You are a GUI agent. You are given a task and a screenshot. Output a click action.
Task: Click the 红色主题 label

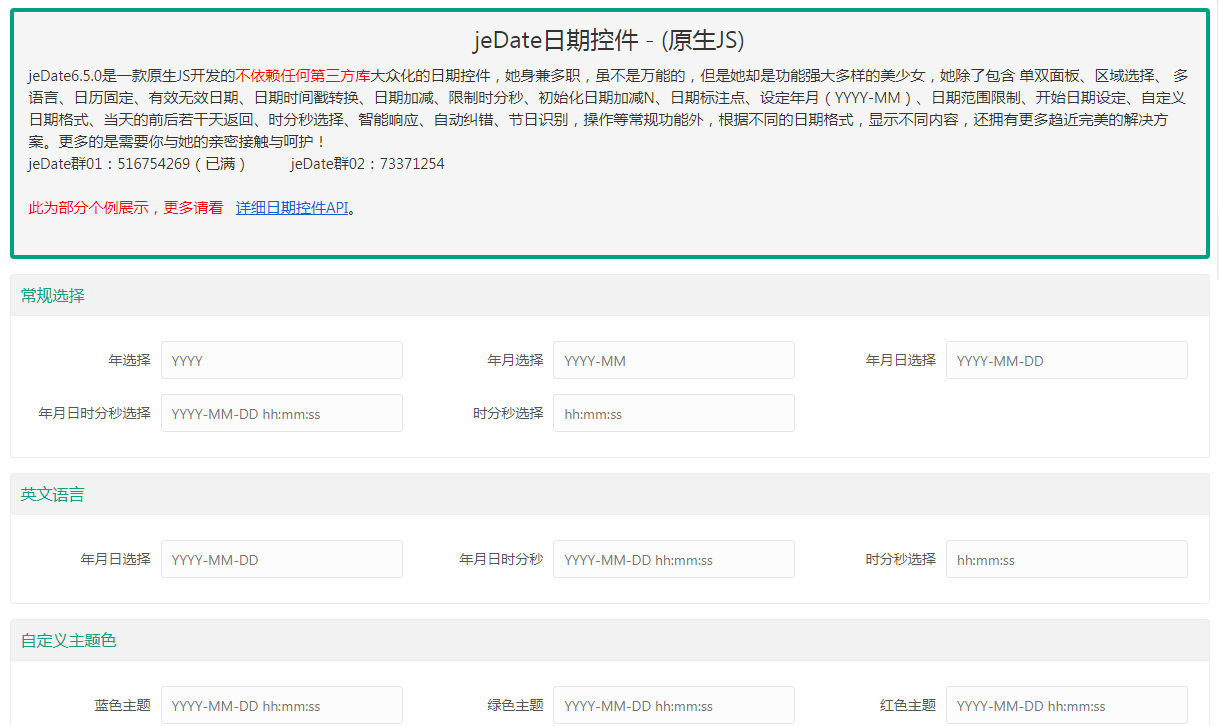[x=908, y=705]
